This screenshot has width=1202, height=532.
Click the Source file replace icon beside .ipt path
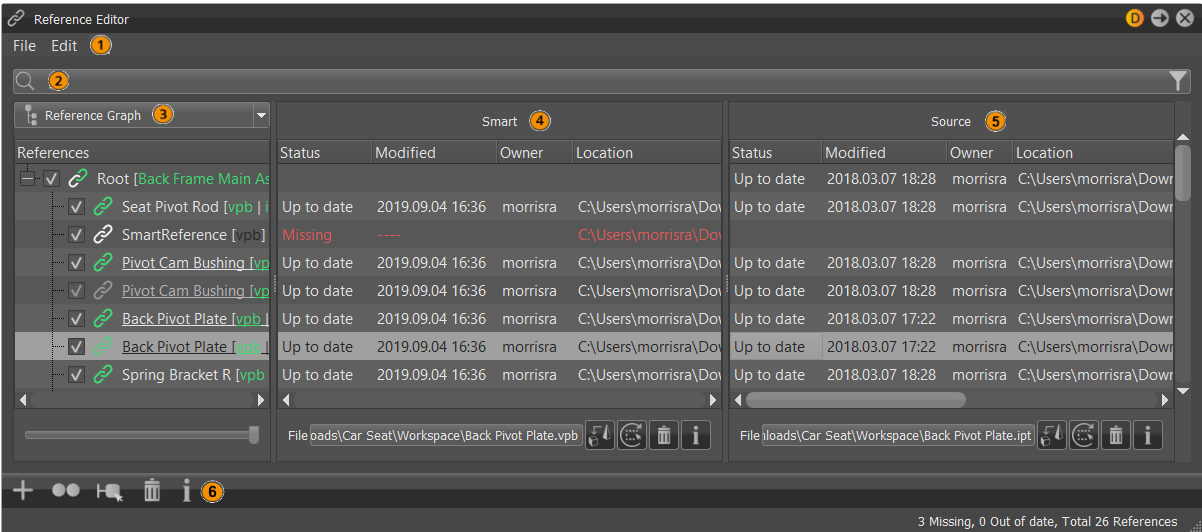1052,436
